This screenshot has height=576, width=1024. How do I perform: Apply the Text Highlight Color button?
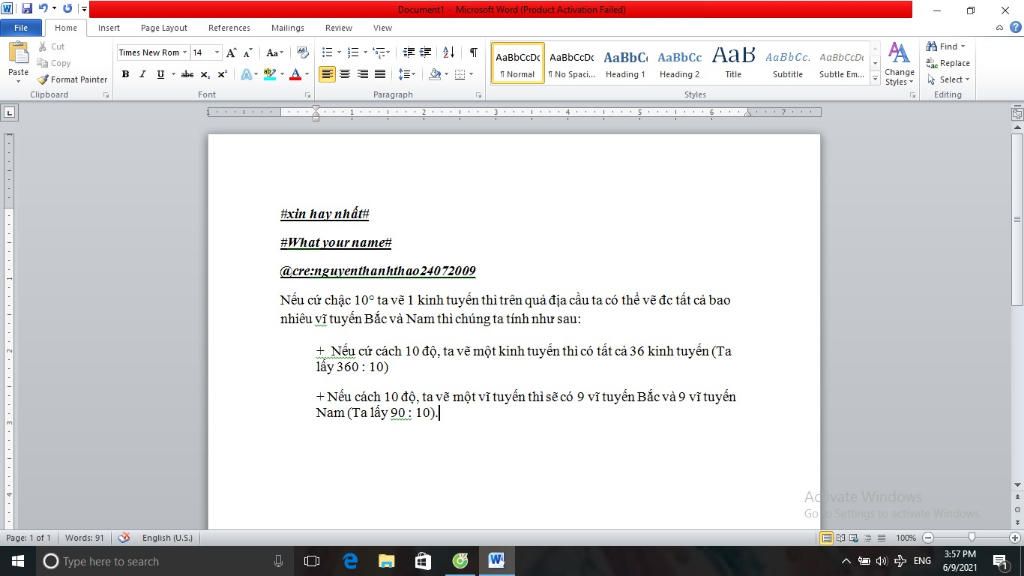(270, 74)
